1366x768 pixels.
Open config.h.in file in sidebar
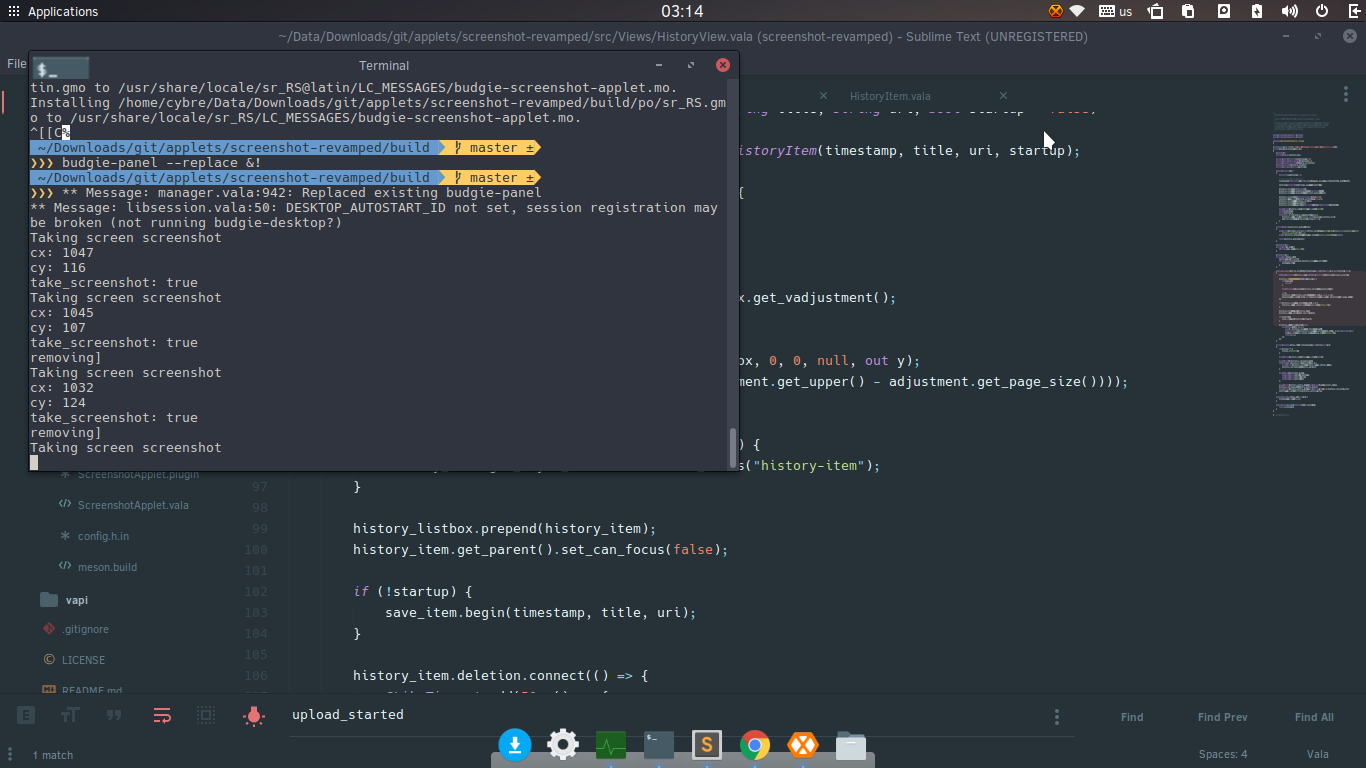[x=103, y=536]
